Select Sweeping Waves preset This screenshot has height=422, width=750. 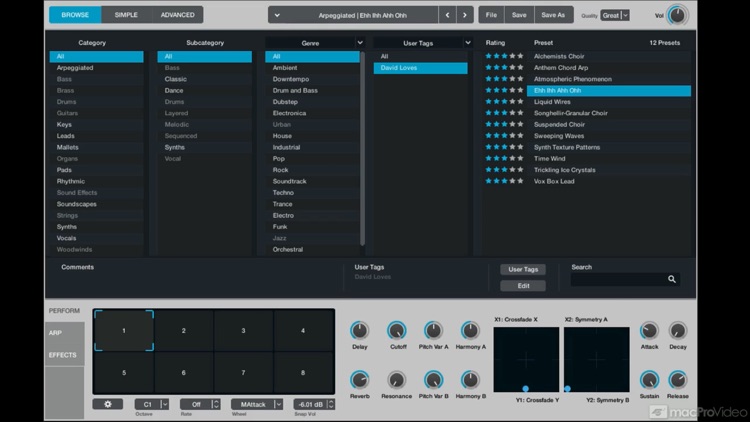tap(608, 136)
